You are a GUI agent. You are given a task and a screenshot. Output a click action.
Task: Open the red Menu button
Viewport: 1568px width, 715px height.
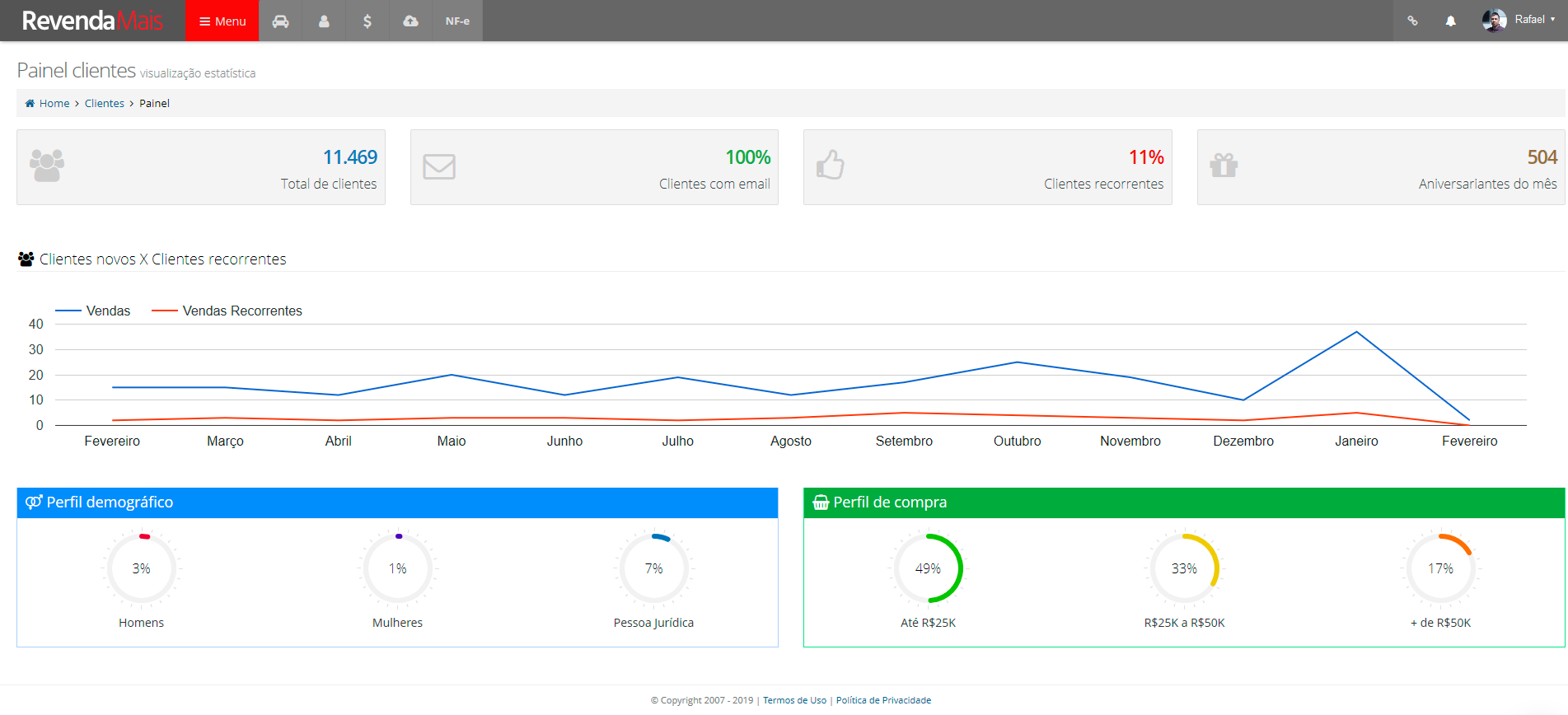(222, 21)
